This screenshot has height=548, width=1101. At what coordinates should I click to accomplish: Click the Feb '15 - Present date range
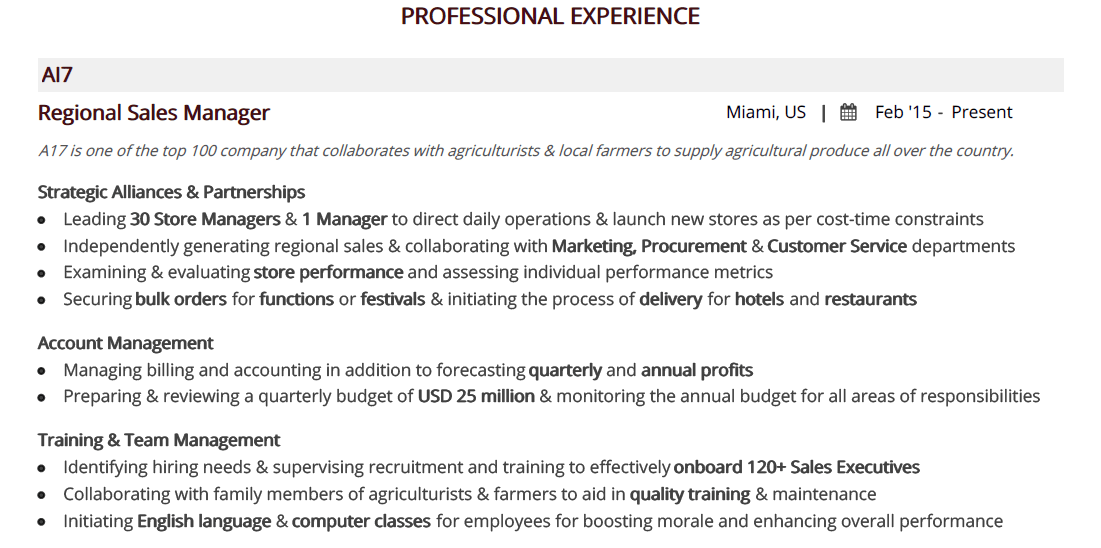pyautogui.click(x=943, y=112)
